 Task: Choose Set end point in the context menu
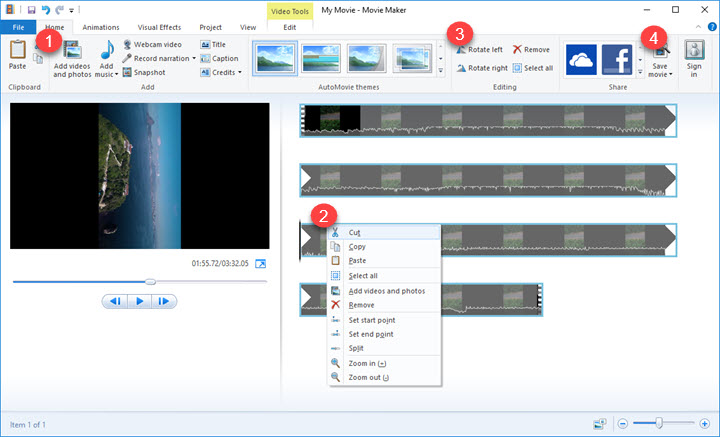coord(384,334)
